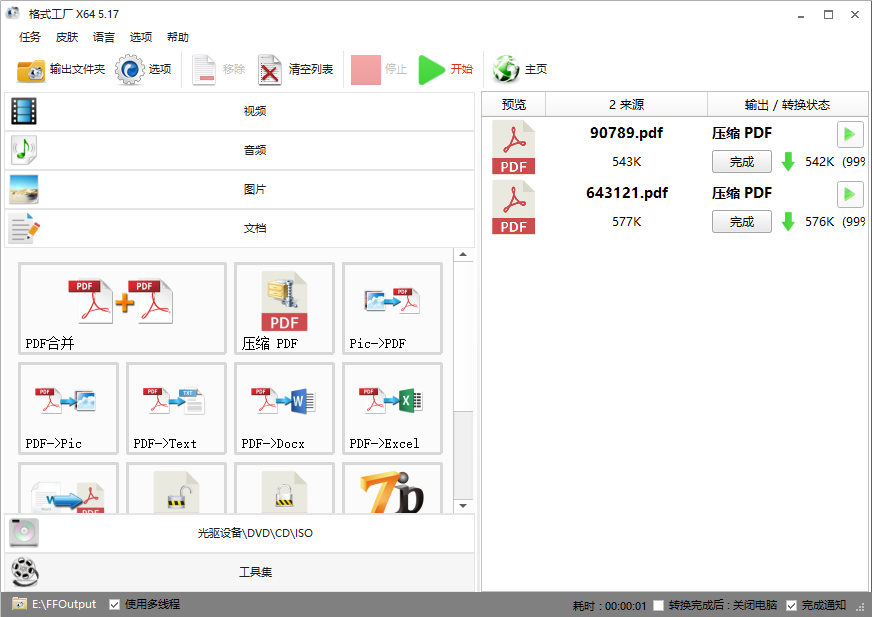Select the PDF->Docx conversion tool
The image size is (872, 617).
coord(283,408)
